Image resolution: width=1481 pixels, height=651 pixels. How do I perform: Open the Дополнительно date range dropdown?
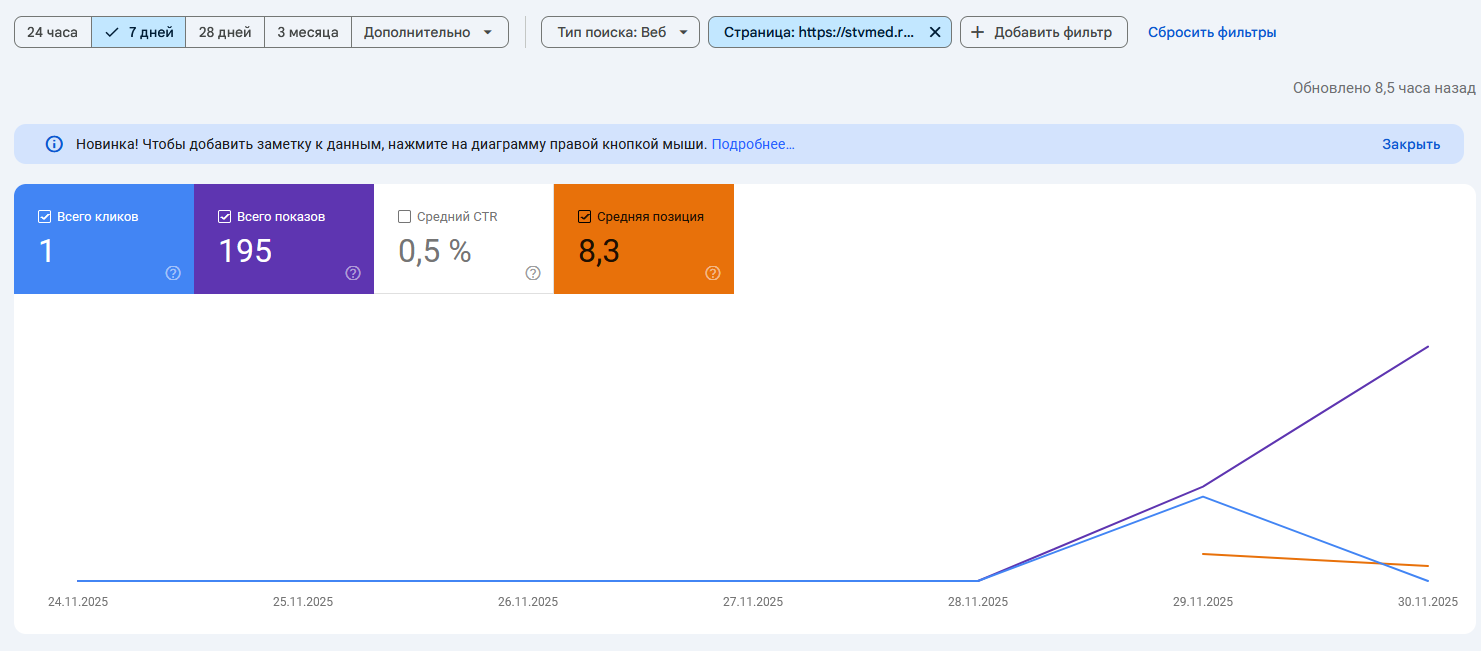click(429, 32)
